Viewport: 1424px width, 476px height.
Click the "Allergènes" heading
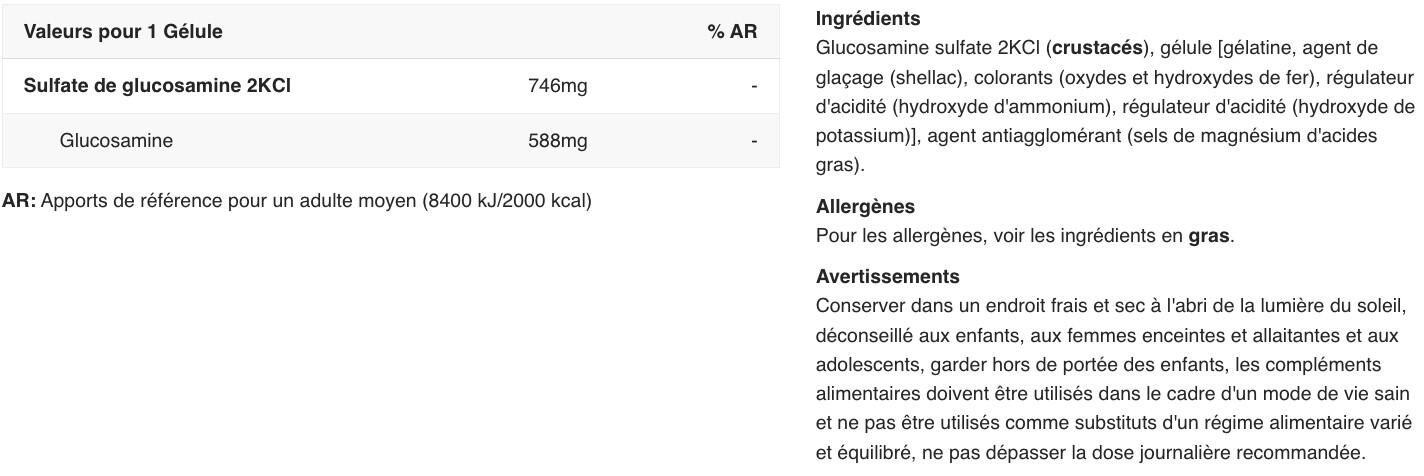tap(865, 207)
